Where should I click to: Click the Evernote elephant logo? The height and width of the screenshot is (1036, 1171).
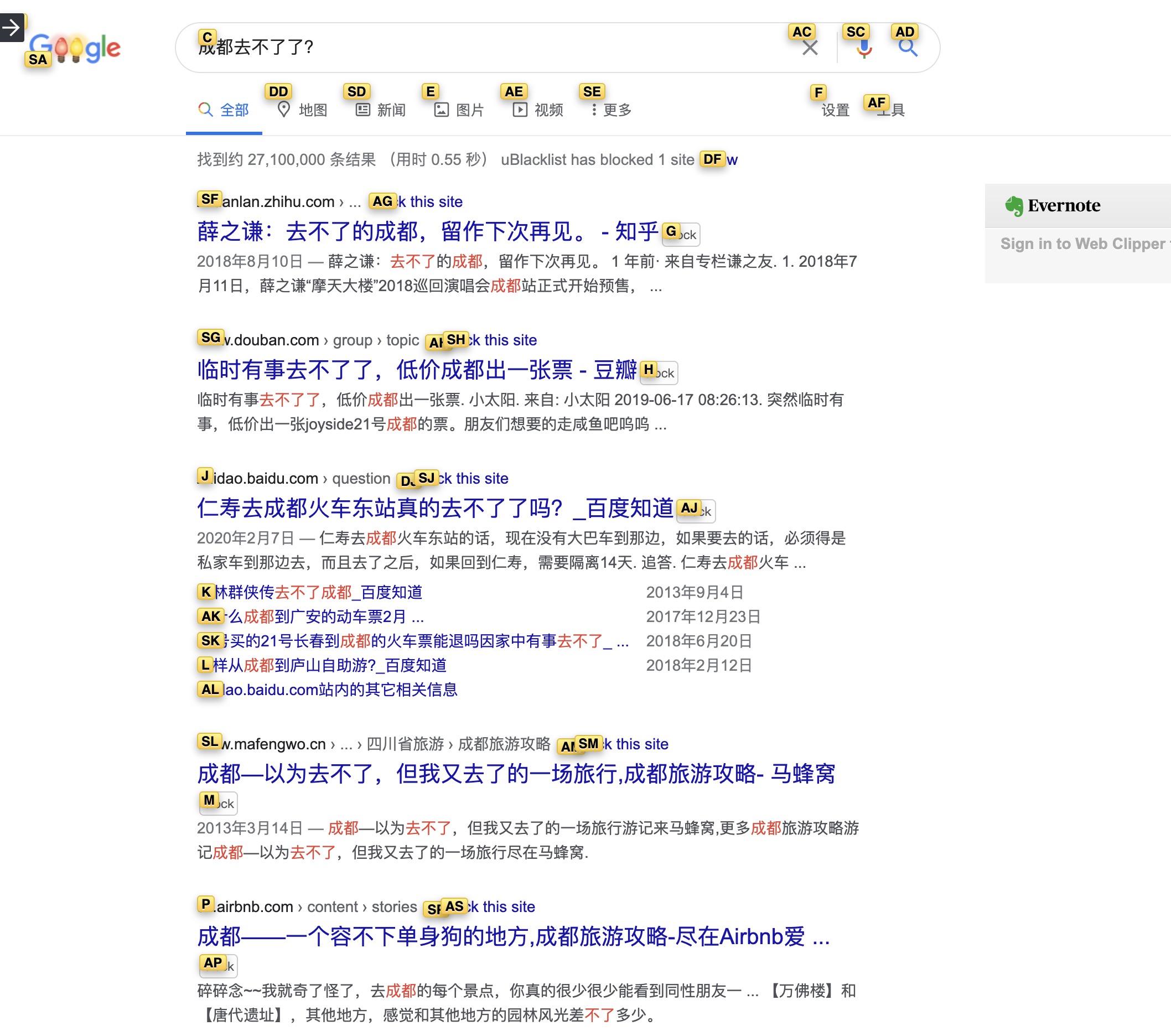coord(1013,206)
